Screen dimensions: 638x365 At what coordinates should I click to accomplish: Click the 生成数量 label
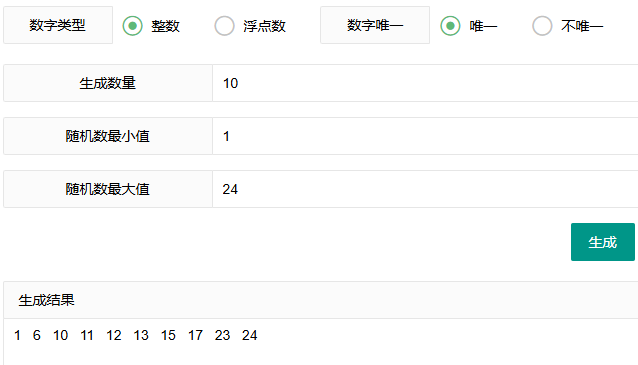click(108, 83)
